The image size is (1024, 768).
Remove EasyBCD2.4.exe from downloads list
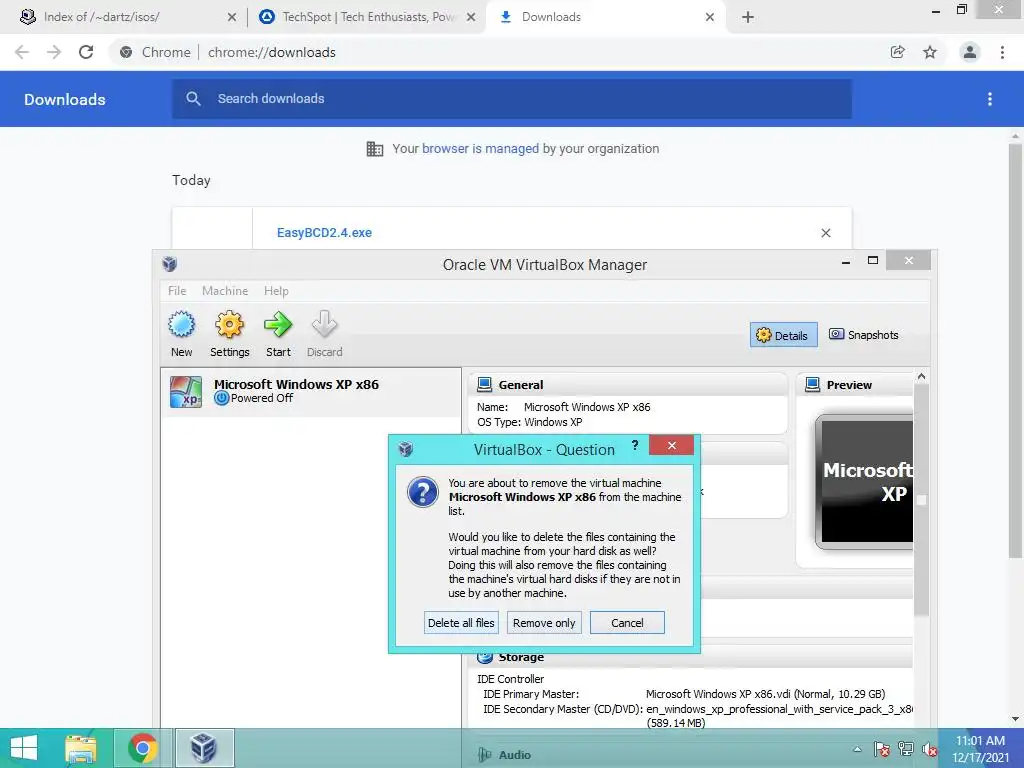[x=825, y=233]
